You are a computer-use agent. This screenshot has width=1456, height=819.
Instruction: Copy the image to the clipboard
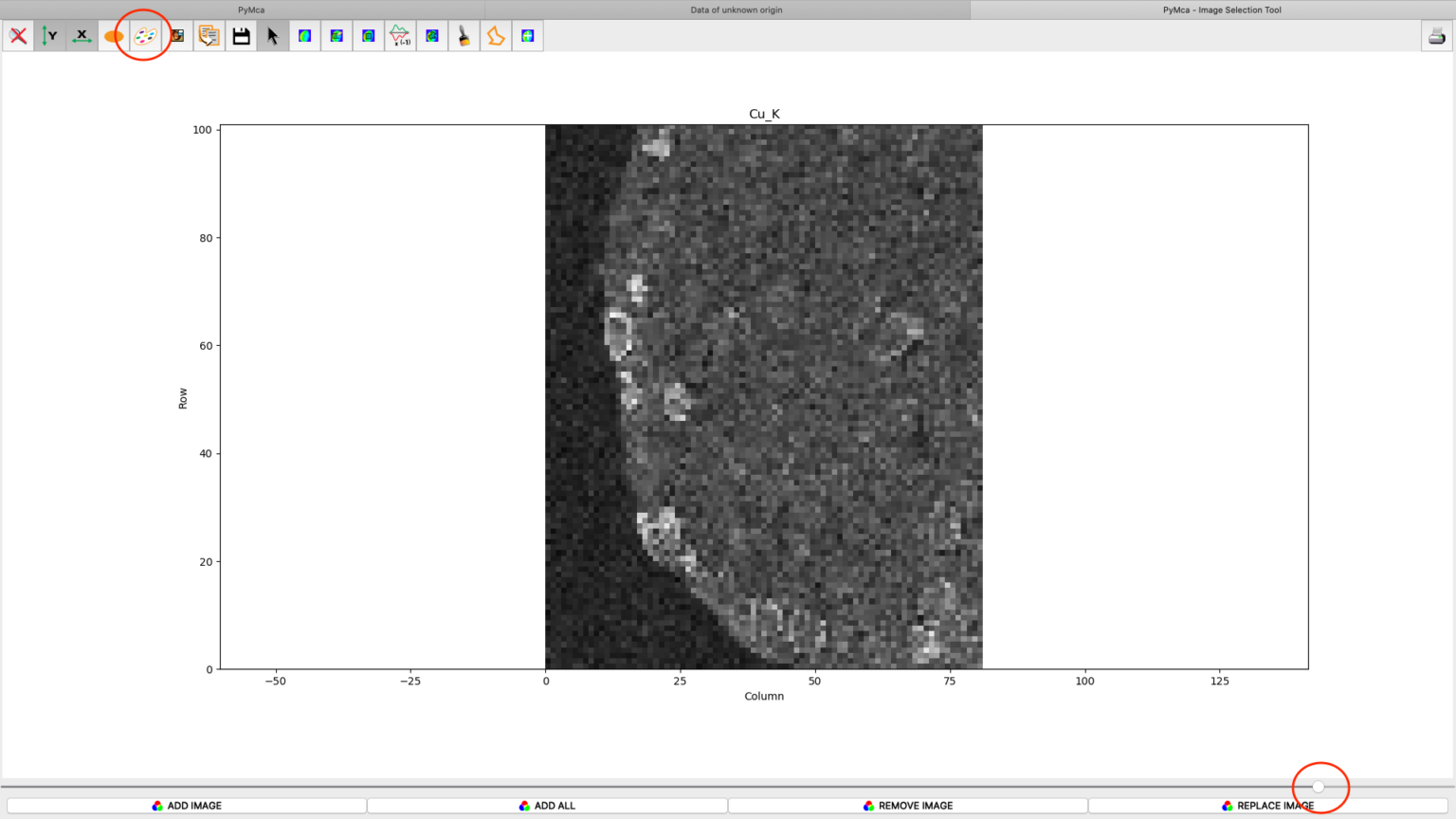(209, 35)
